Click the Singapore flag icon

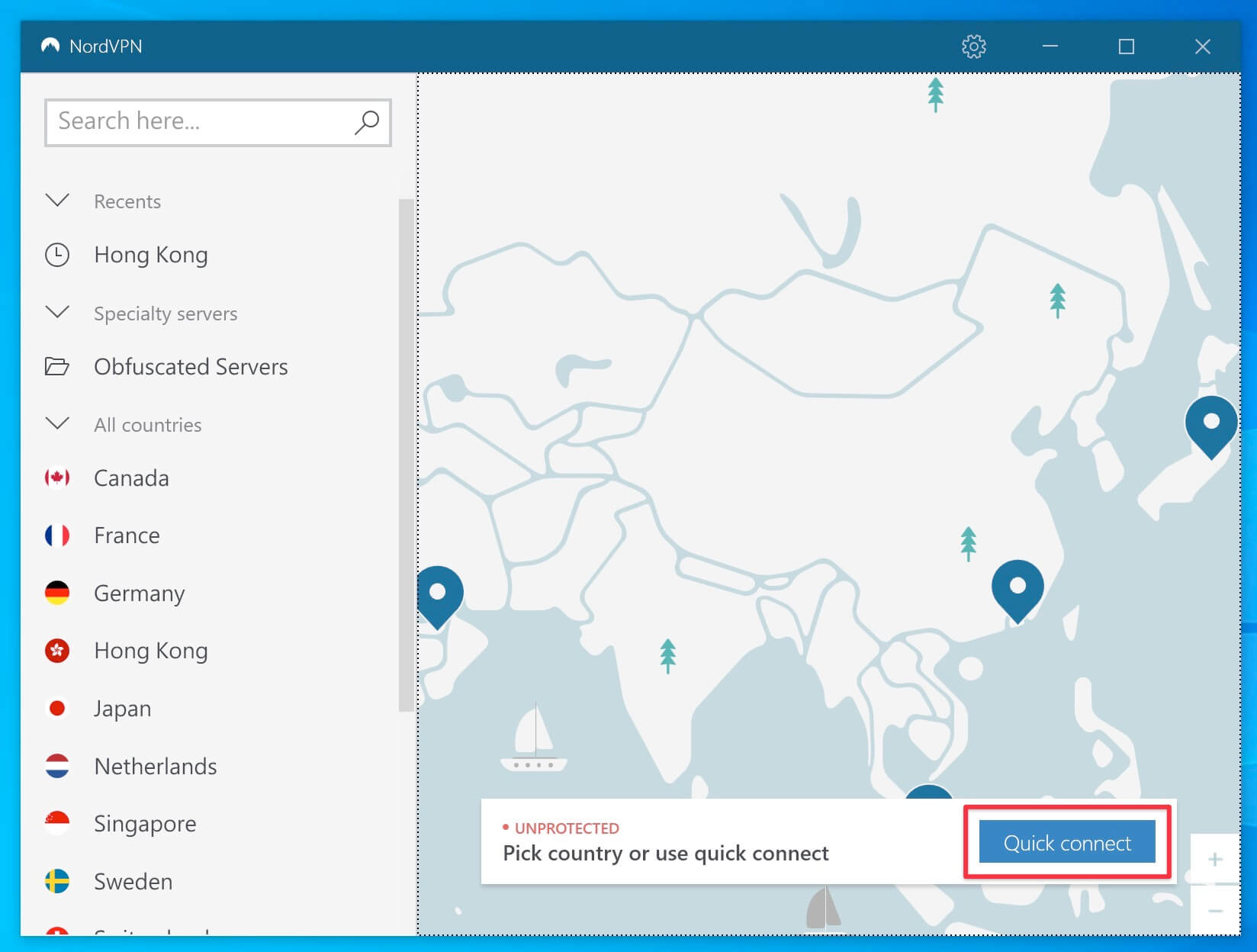(x=57, y=824)
